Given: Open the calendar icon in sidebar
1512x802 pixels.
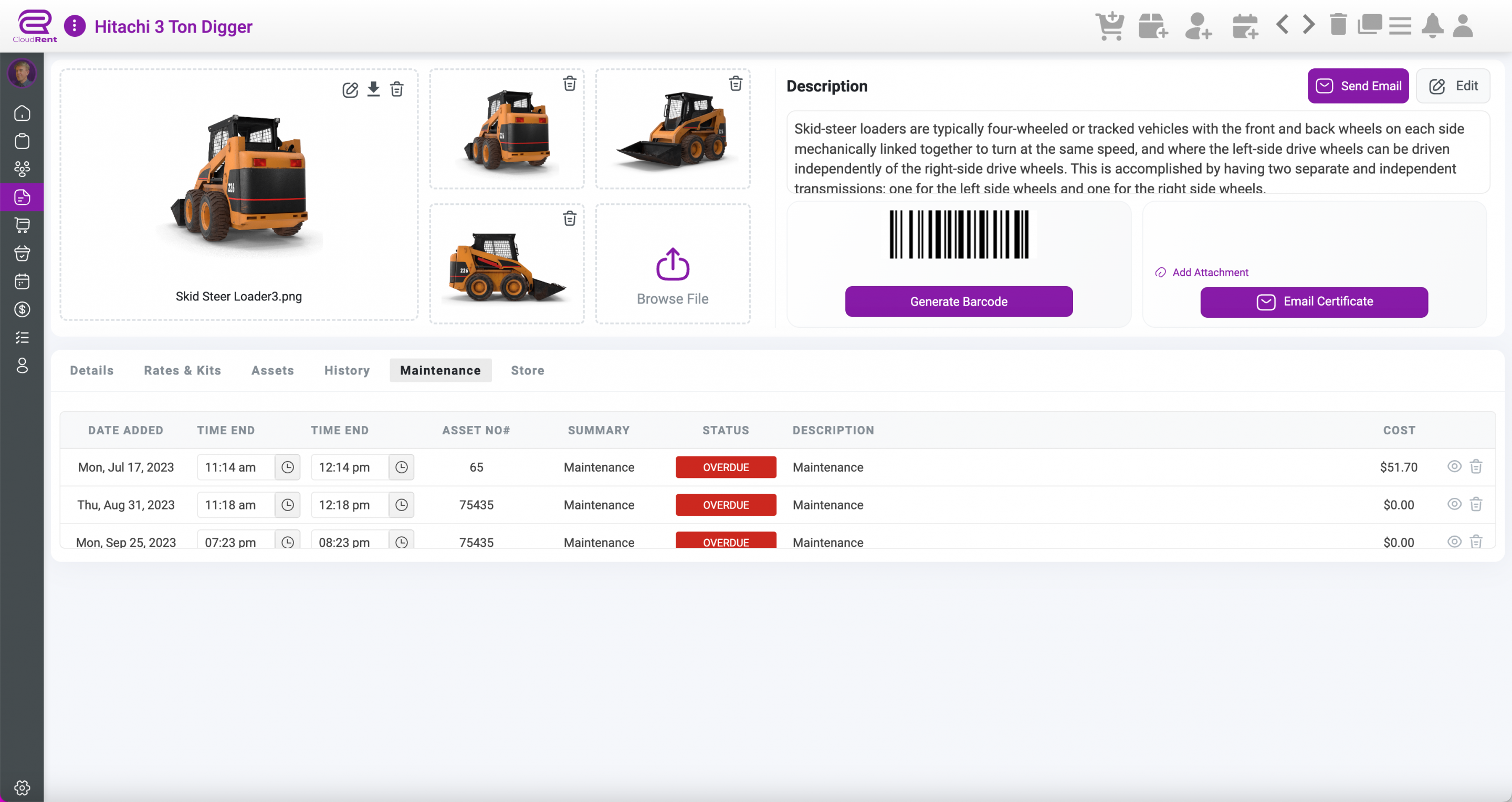Looking at the screenshot, I should [22, 282].
